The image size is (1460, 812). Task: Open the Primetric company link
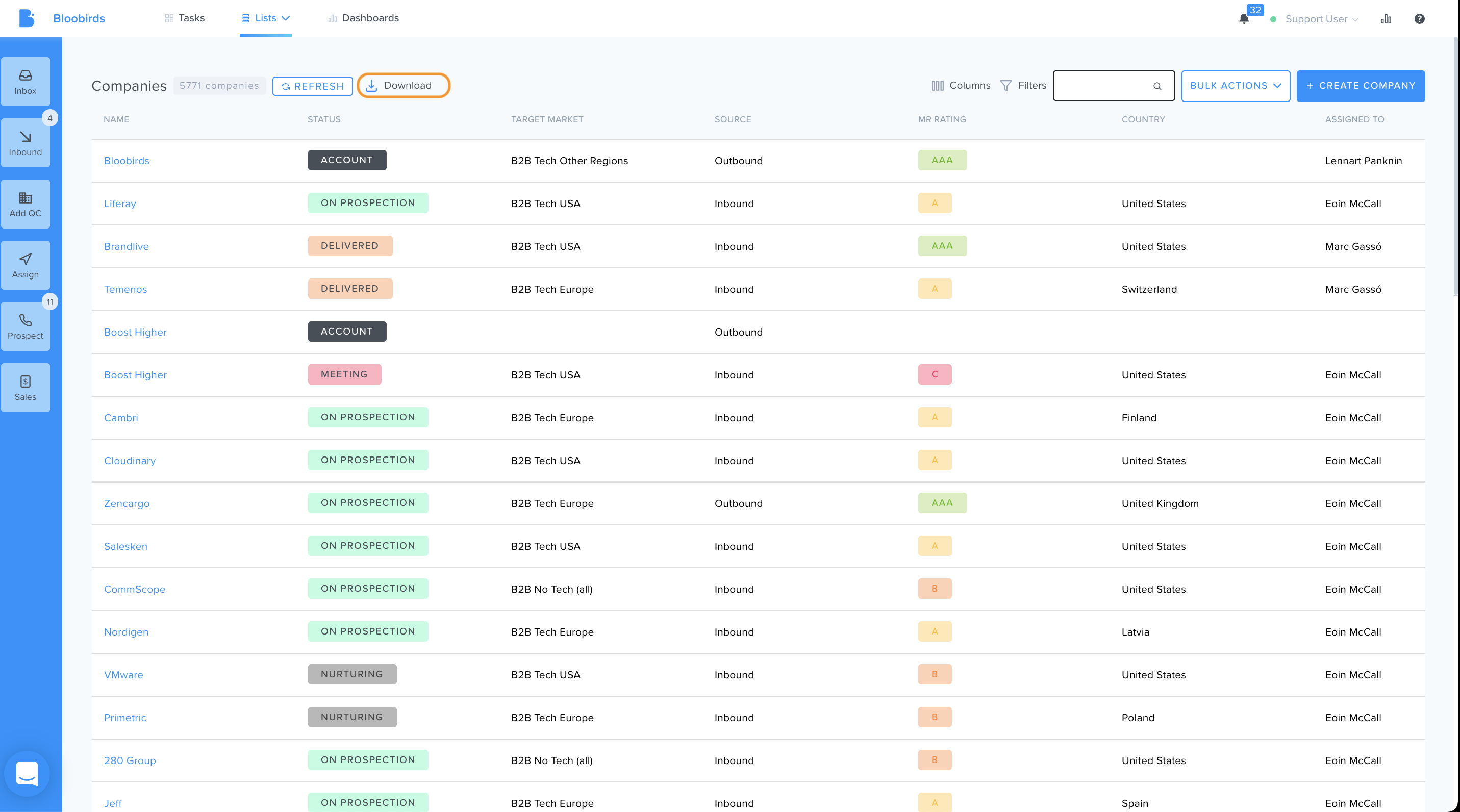(x=124, y=717)
